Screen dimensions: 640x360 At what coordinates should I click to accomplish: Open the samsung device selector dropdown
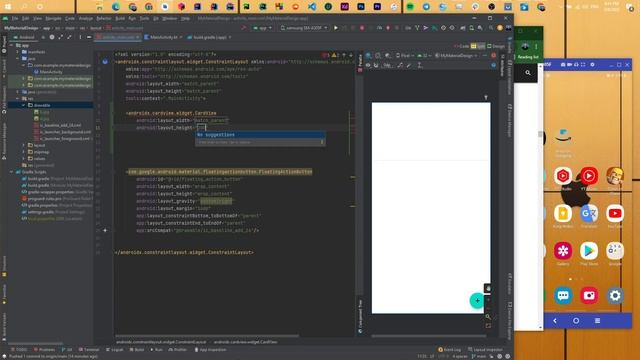(304, 28)
